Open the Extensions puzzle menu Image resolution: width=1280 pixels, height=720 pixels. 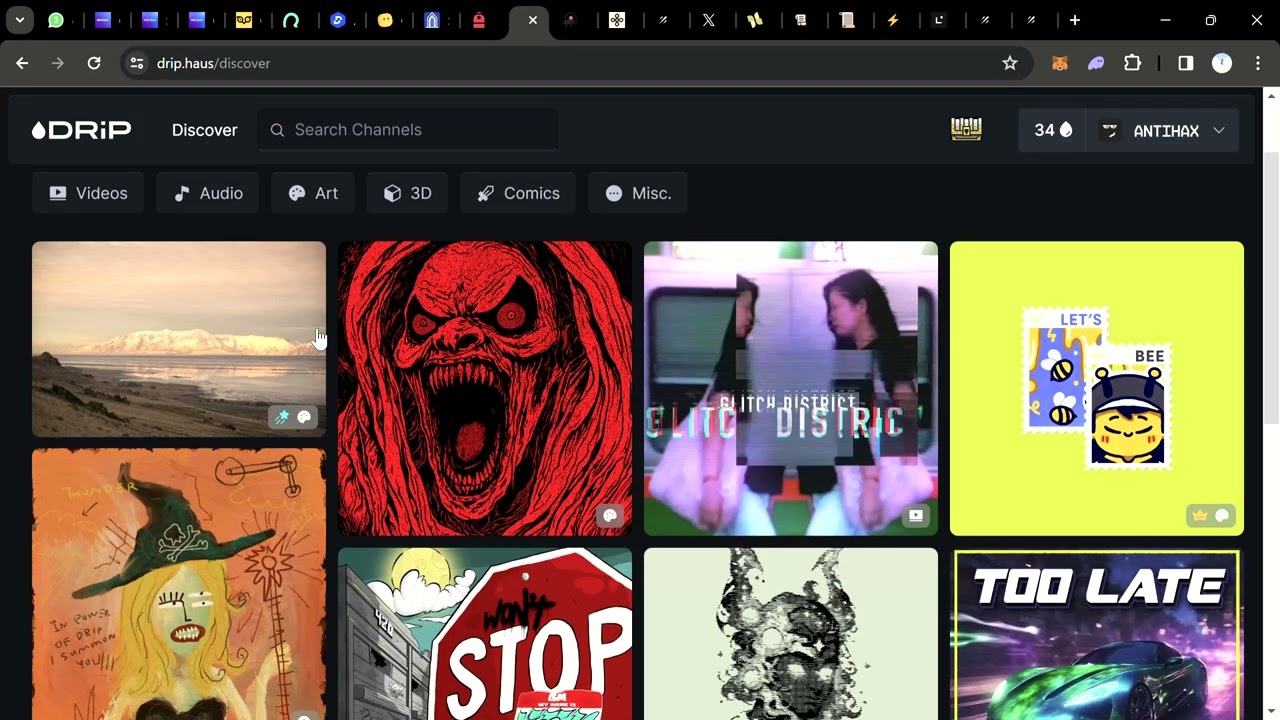(x=1132, y=63)
